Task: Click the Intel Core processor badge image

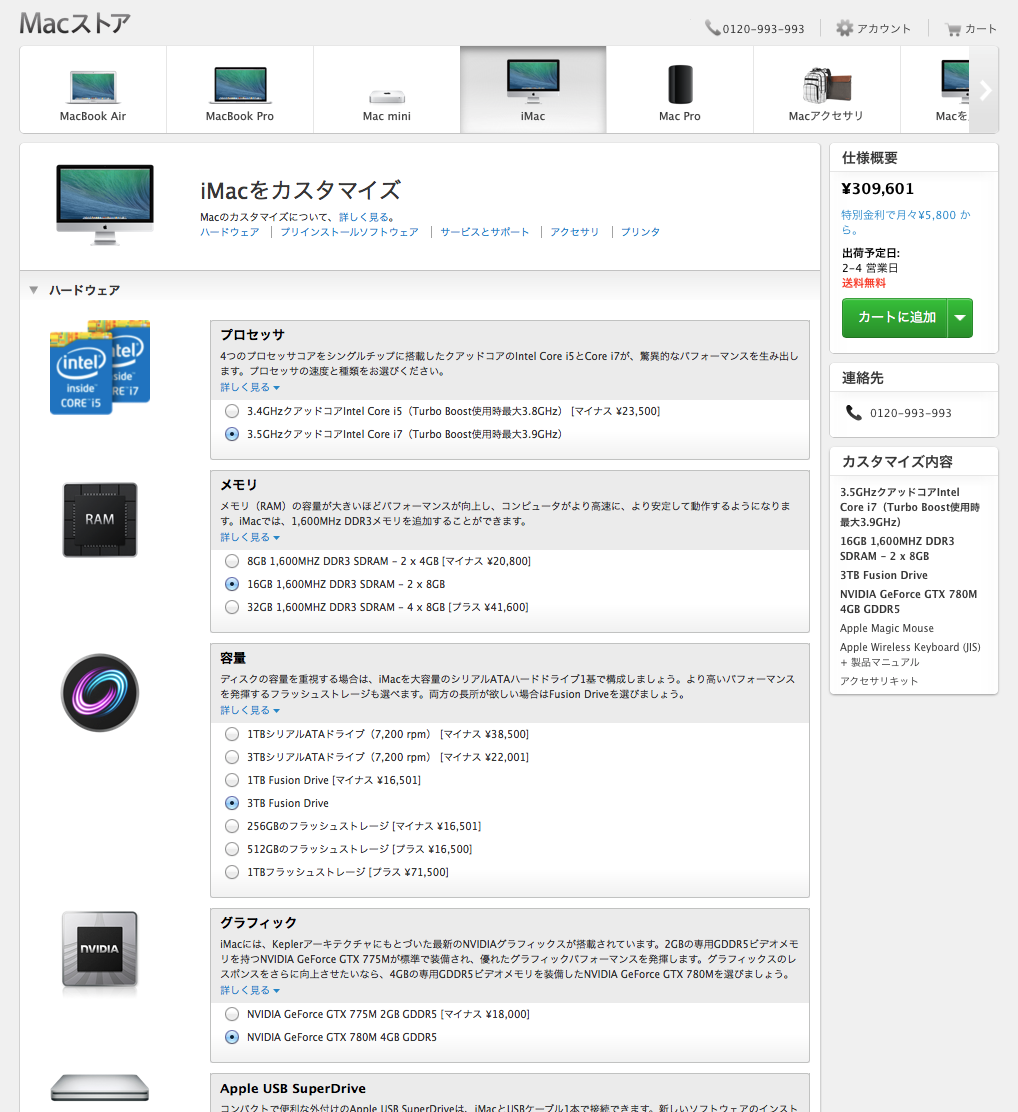Action: click(x=100, y=367)
